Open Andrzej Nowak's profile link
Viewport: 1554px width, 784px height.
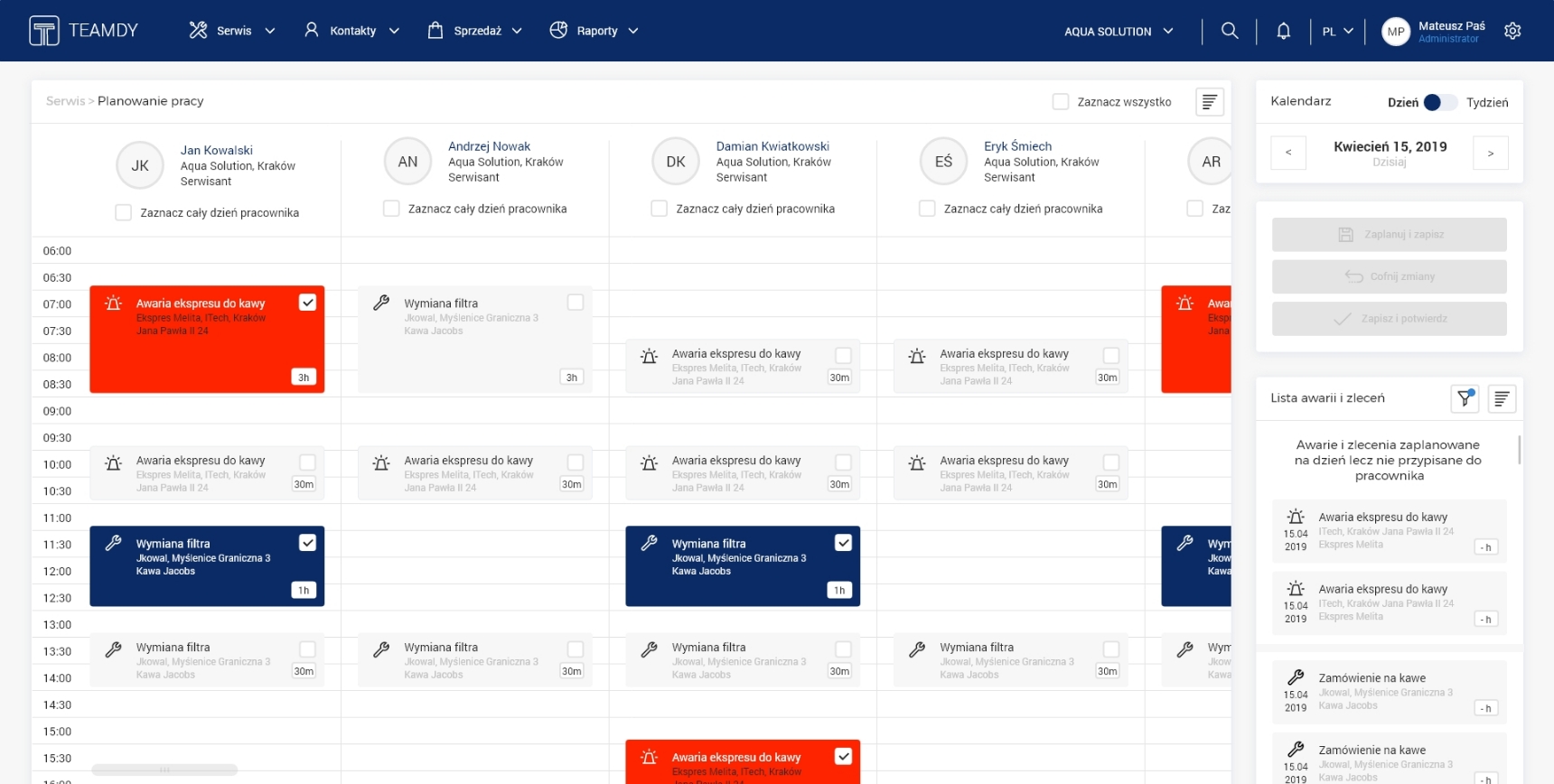coord(489,146)
